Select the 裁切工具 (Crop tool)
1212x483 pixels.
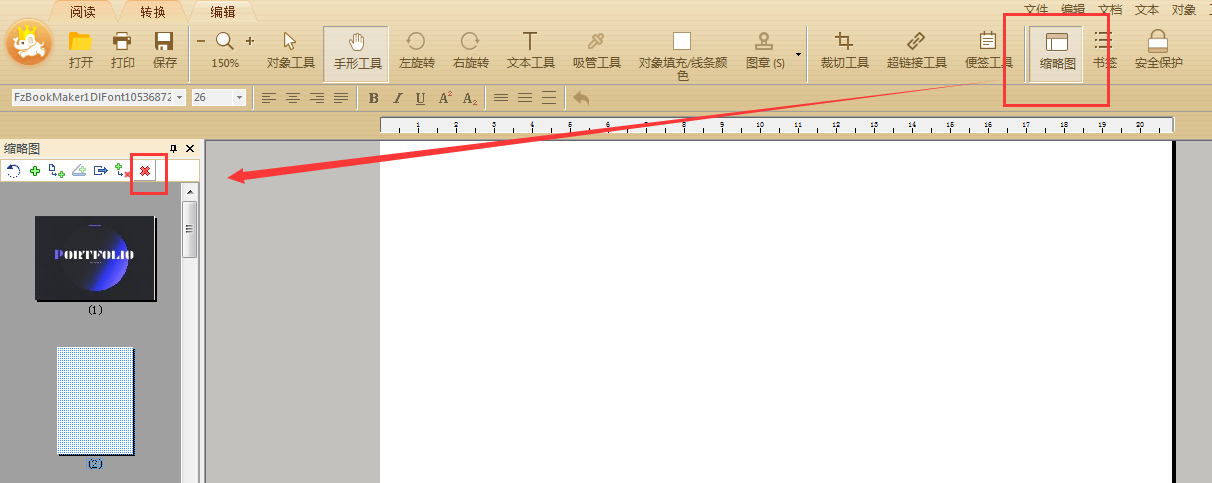tap(844, 51)
